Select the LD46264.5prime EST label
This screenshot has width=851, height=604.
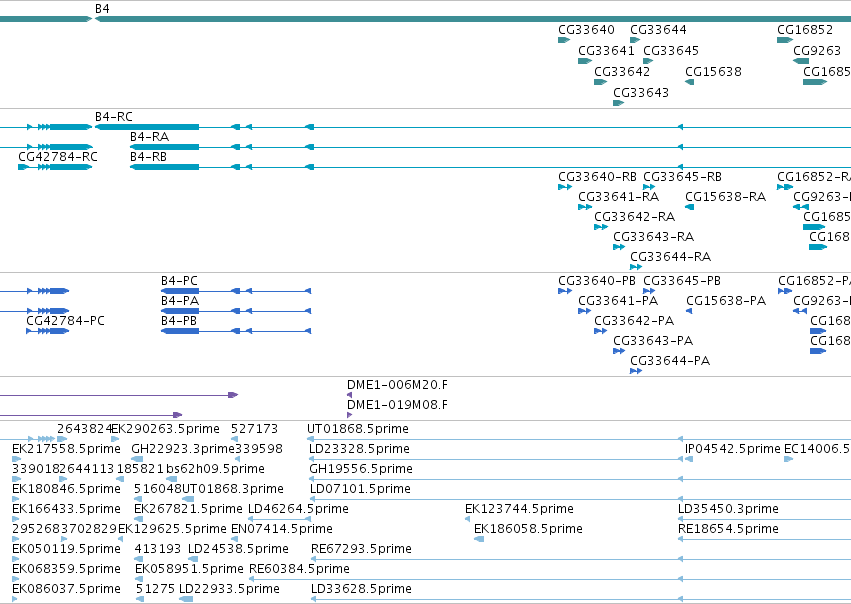pos(298,509)
